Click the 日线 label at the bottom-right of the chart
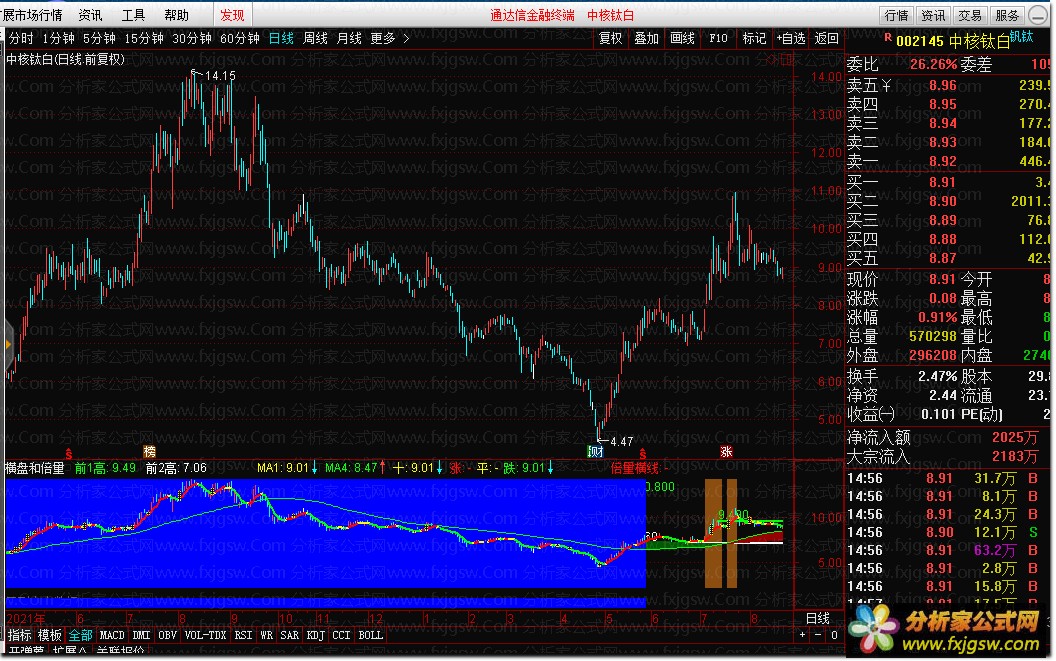This screenshot has width=1056, height=661. (818, 618)
